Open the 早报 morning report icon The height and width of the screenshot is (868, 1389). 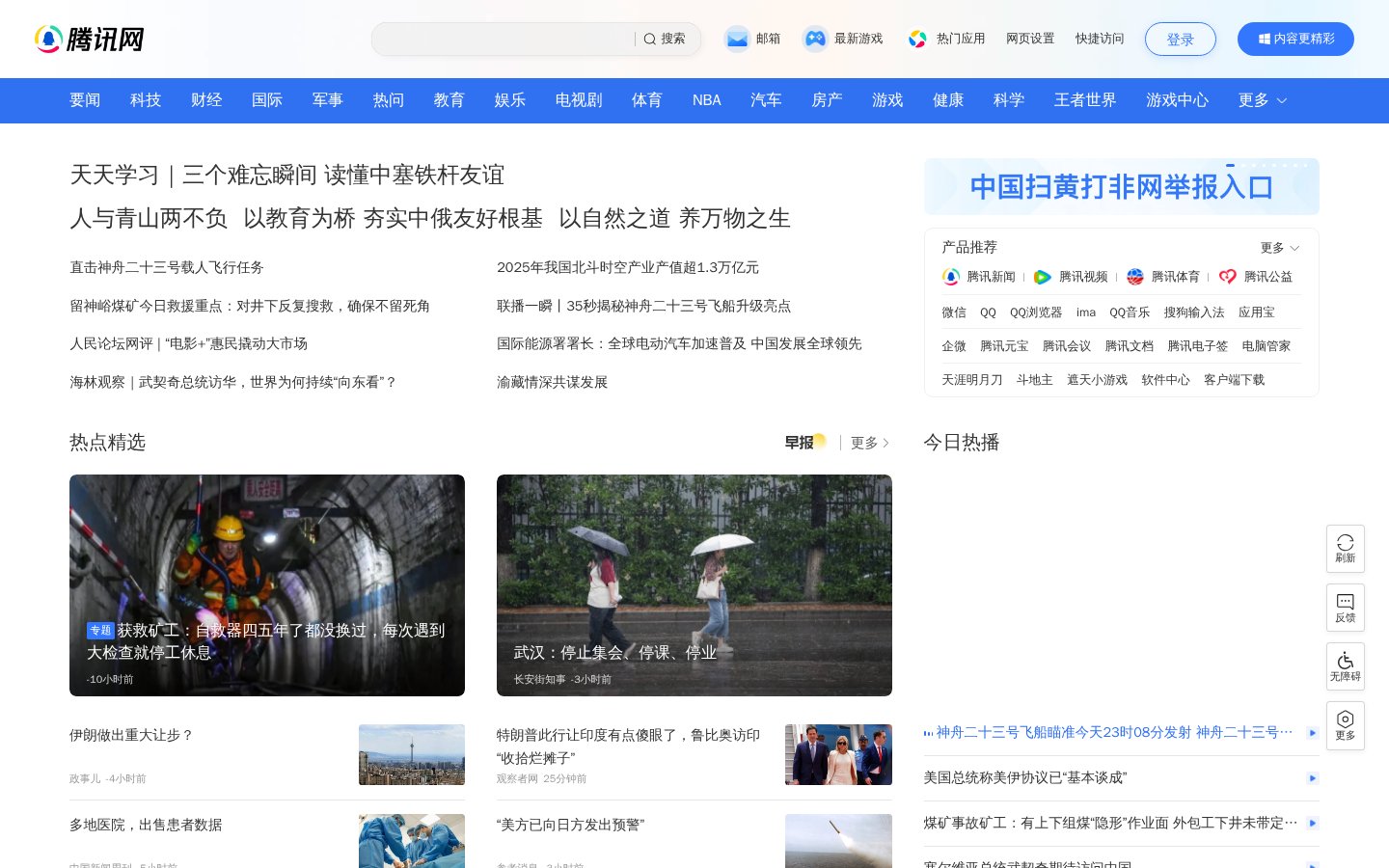pyautogui.click(x=805, y=442)
